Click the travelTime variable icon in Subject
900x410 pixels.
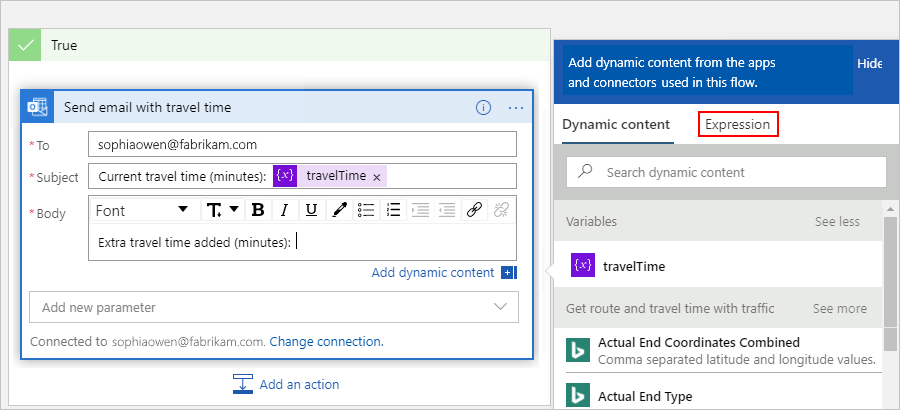(285, 176)
